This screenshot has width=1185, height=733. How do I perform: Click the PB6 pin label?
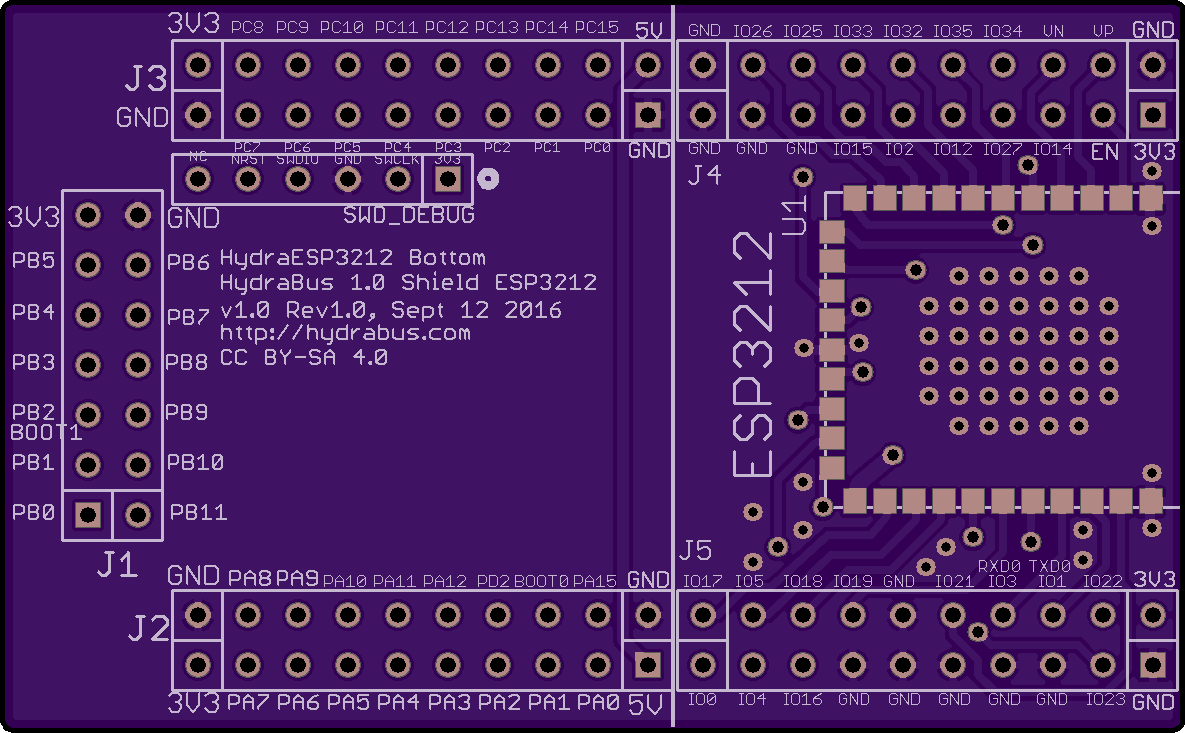[187, 262]
